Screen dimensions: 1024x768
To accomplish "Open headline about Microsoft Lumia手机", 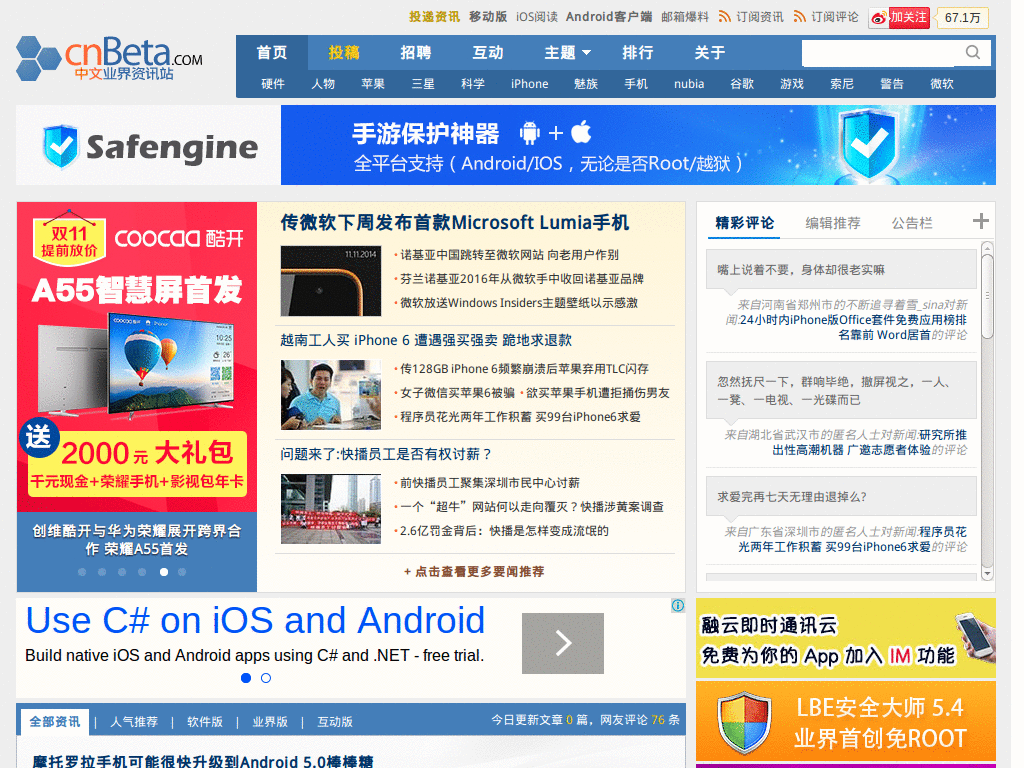I will [455, 223].
